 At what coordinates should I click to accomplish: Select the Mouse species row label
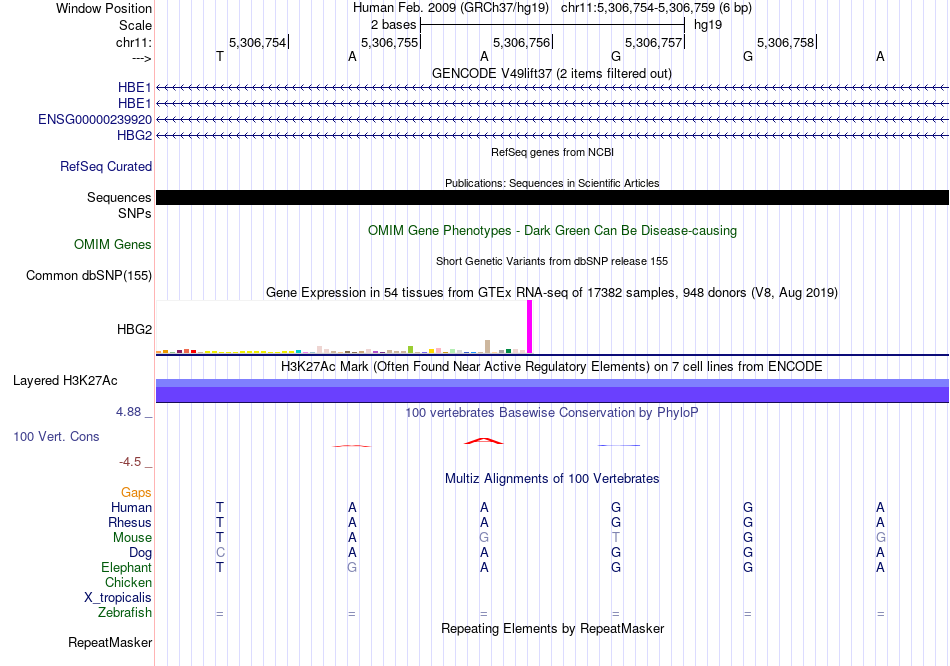(x=133, y=538)
